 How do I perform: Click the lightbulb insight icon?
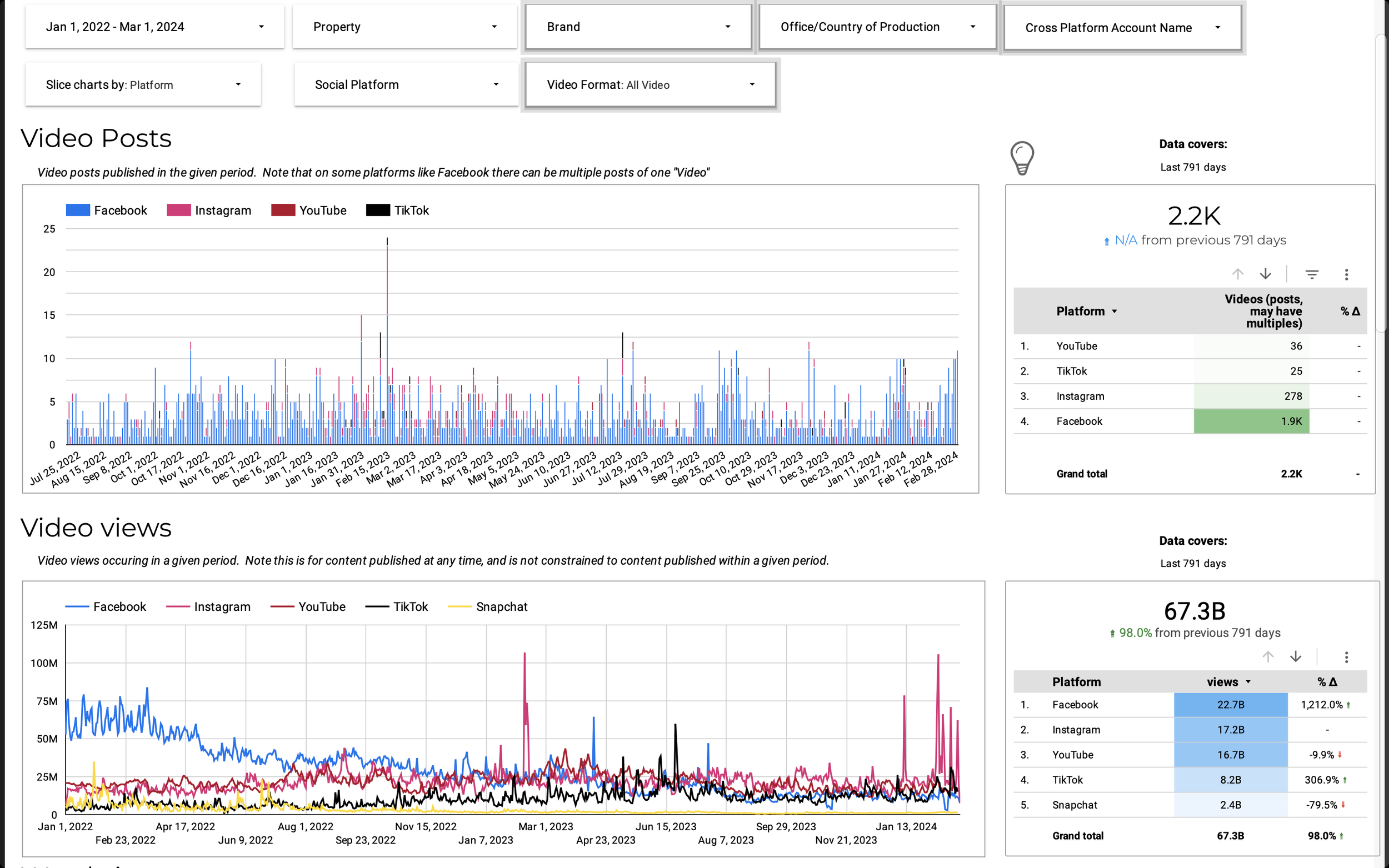1022,157
